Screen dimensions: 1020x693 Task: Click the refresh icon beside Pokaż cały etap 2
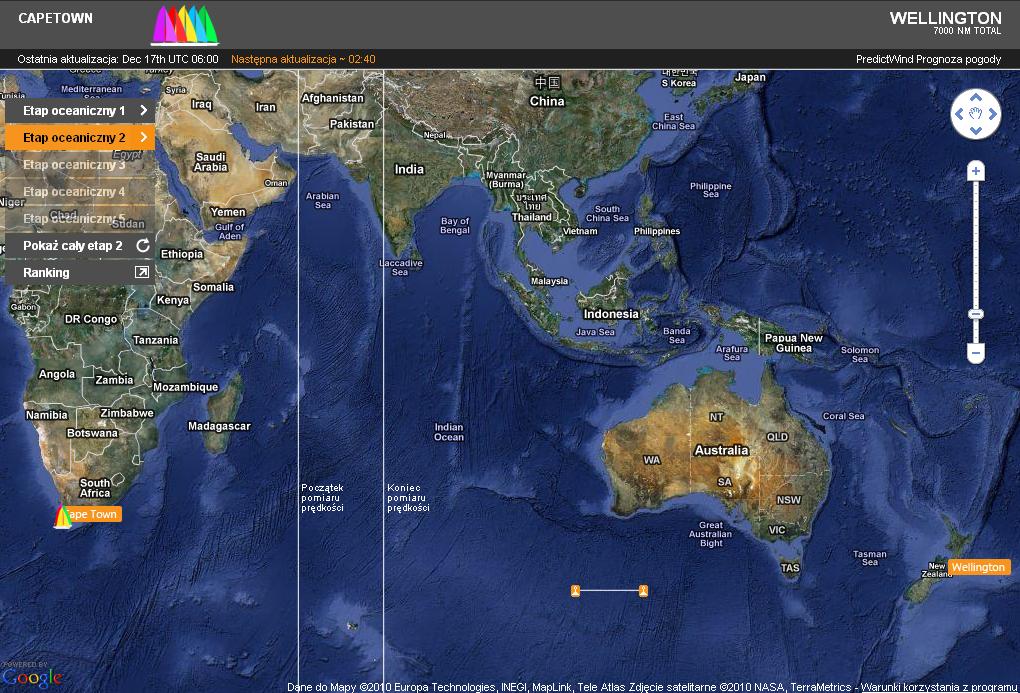click(x=143, y=245)
